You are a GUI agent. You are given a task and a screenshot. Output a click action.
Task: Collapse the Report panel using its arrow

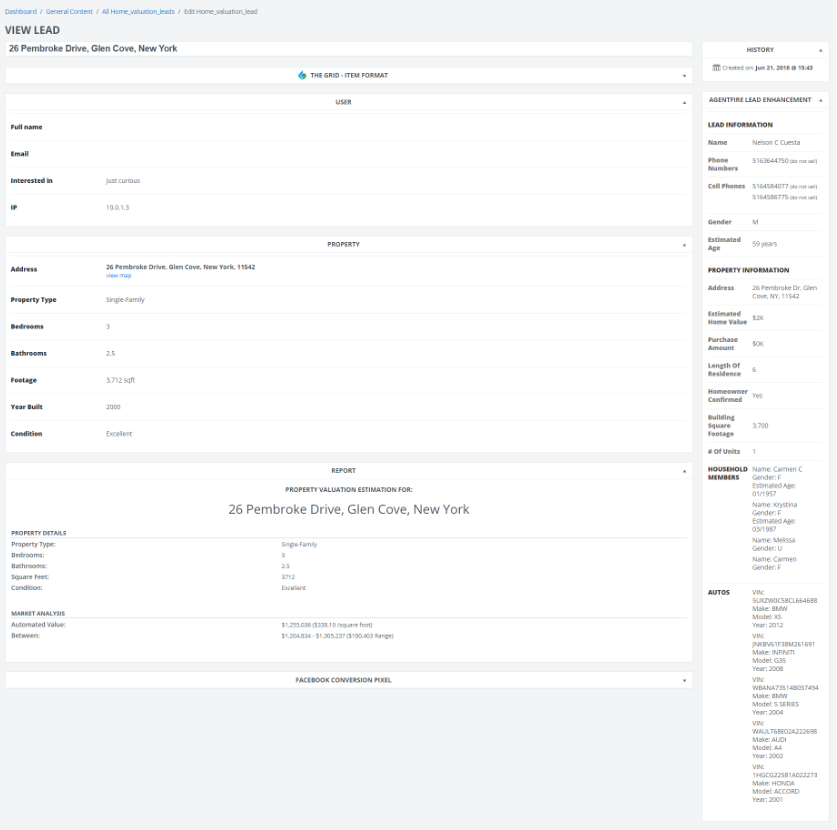pos(685,471)
